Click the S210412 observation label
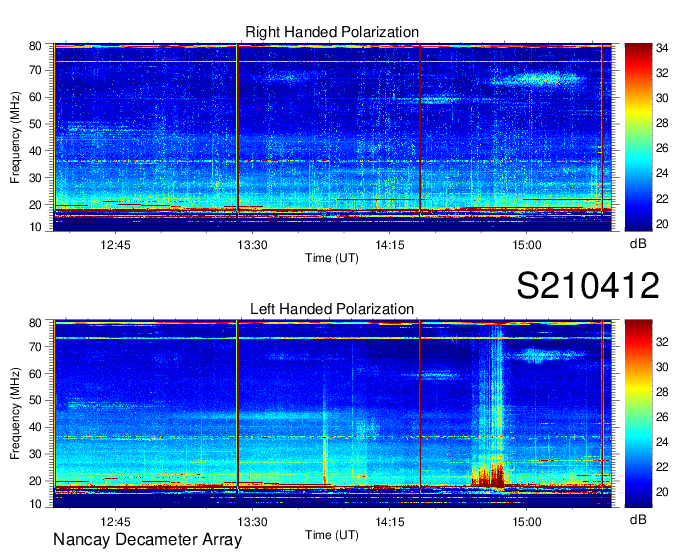The width and height of the screenshot is (680, 552). point(588,285)
